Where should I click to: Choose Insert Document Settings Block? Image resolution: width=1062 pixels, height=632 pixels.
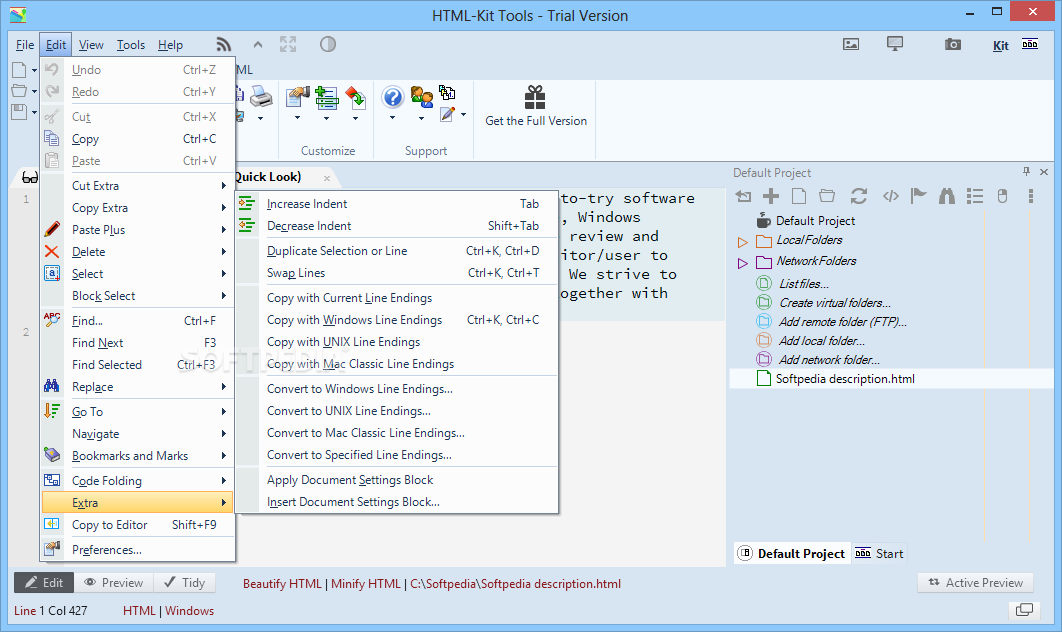[397, 502]
